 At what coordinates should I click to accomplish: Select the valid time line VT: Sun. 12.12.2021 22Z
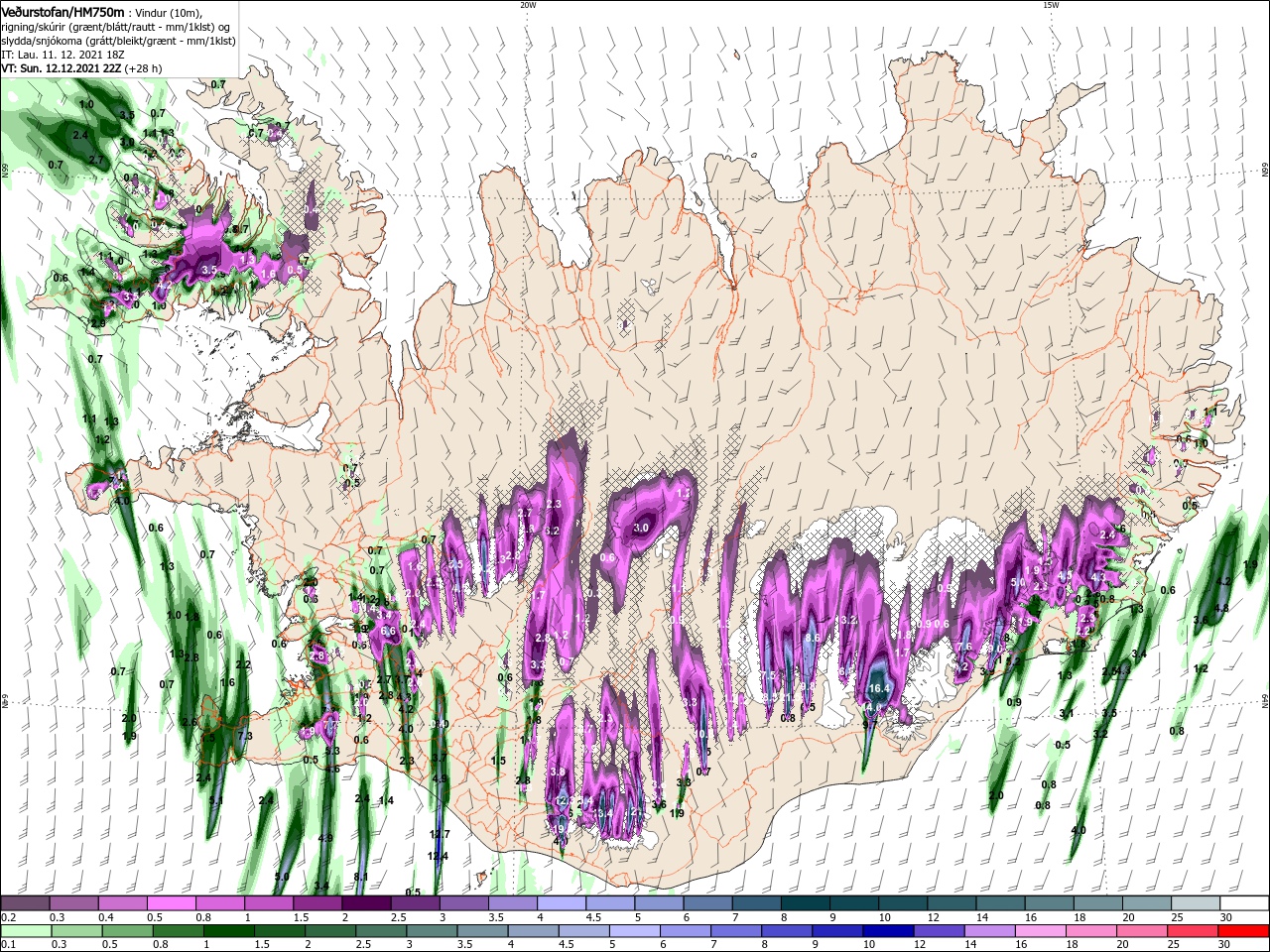pos(82,68)
